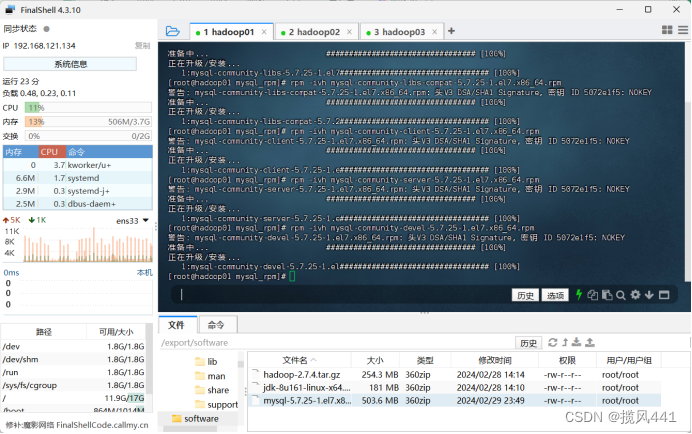The image size is (692, 434).
Task: Select the man folder in tree
Action: pos(210,376)
